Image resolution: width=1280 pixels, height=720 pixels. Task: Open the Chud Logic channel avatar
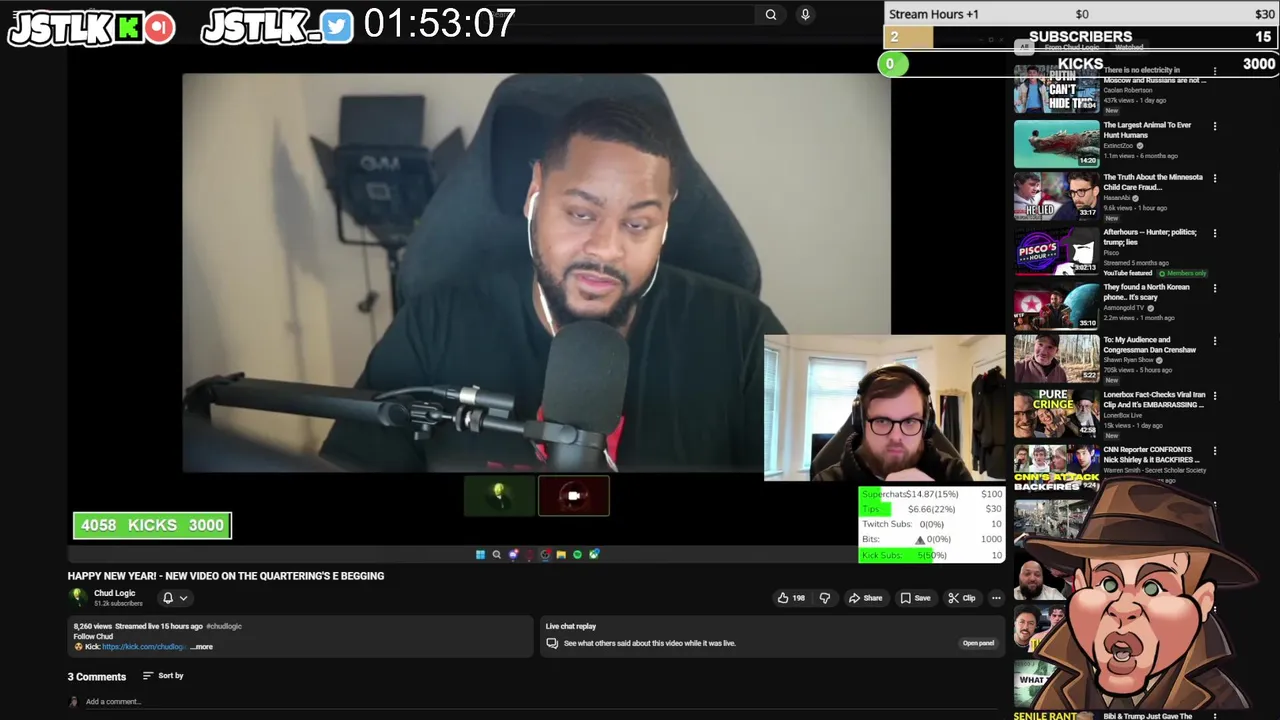click(77, 597)
